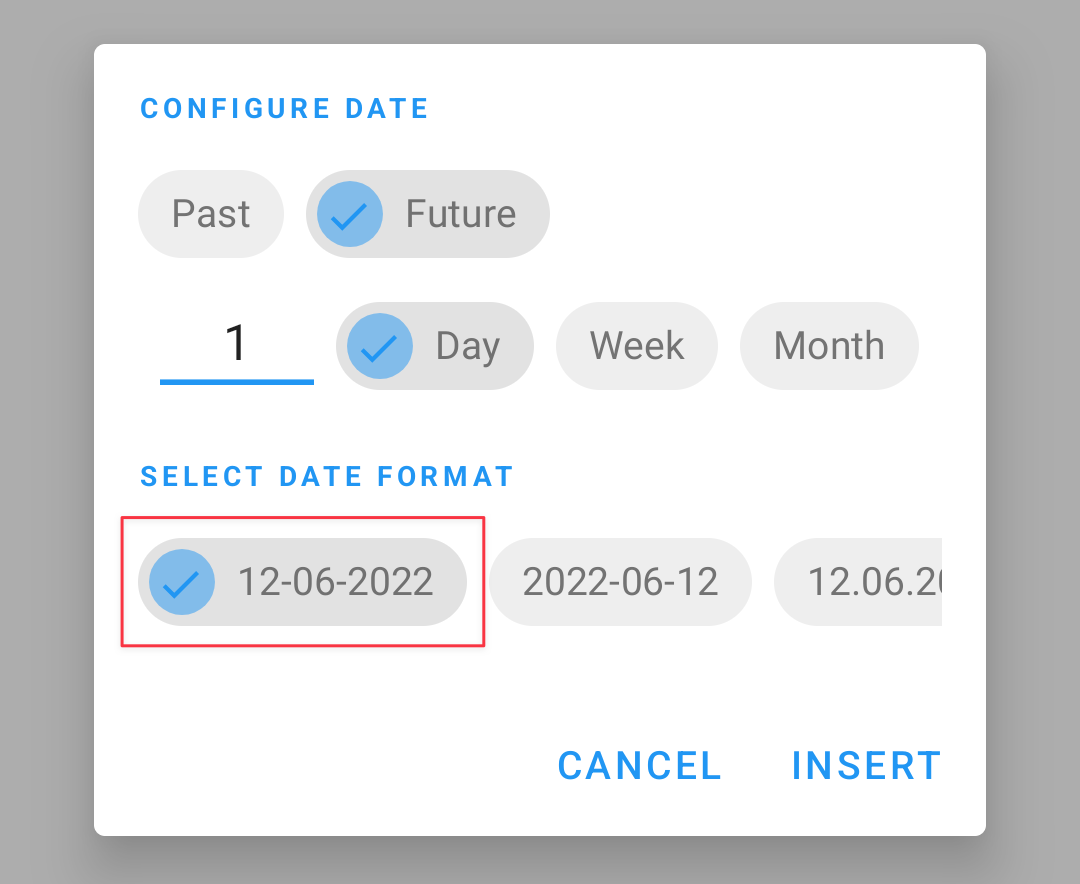Click the checkmark icon beside 12-06-2022
This screenshot has height=884, width=1080.
point(182,582)
